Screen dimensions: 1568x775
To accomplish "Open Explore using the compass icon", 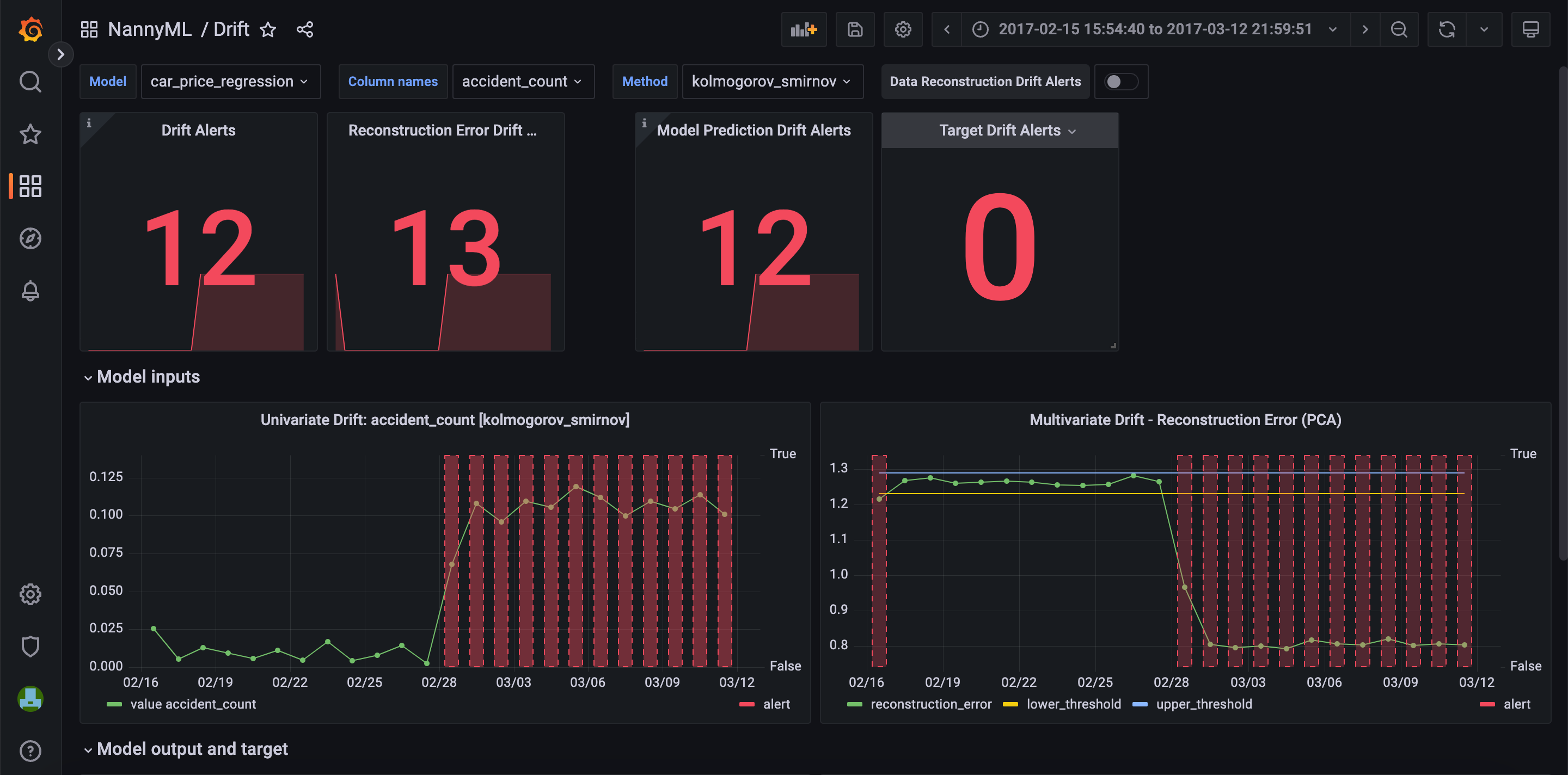I will click(x=30, y=238).
